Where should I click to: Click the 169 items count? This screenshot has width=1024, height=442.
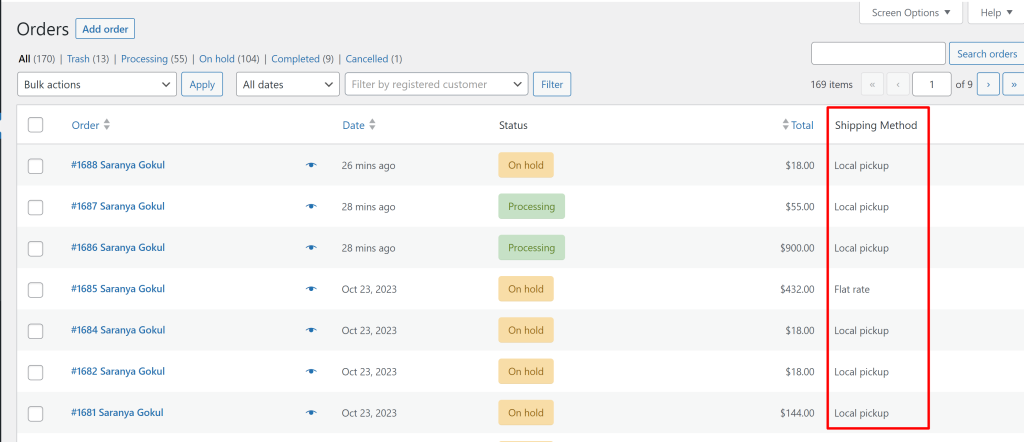click(x=831, y=85)
